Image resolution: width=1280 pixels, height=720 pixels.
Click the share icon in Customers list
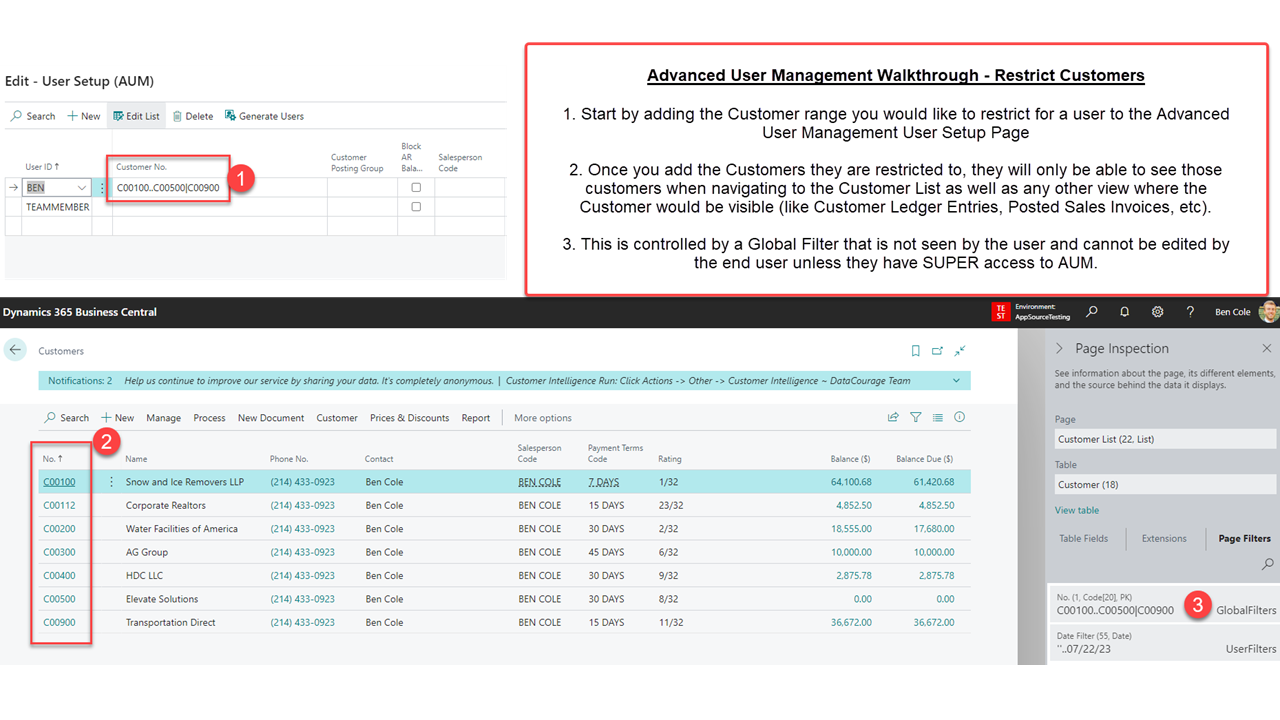pyautogui.click(x=893, y=418)
